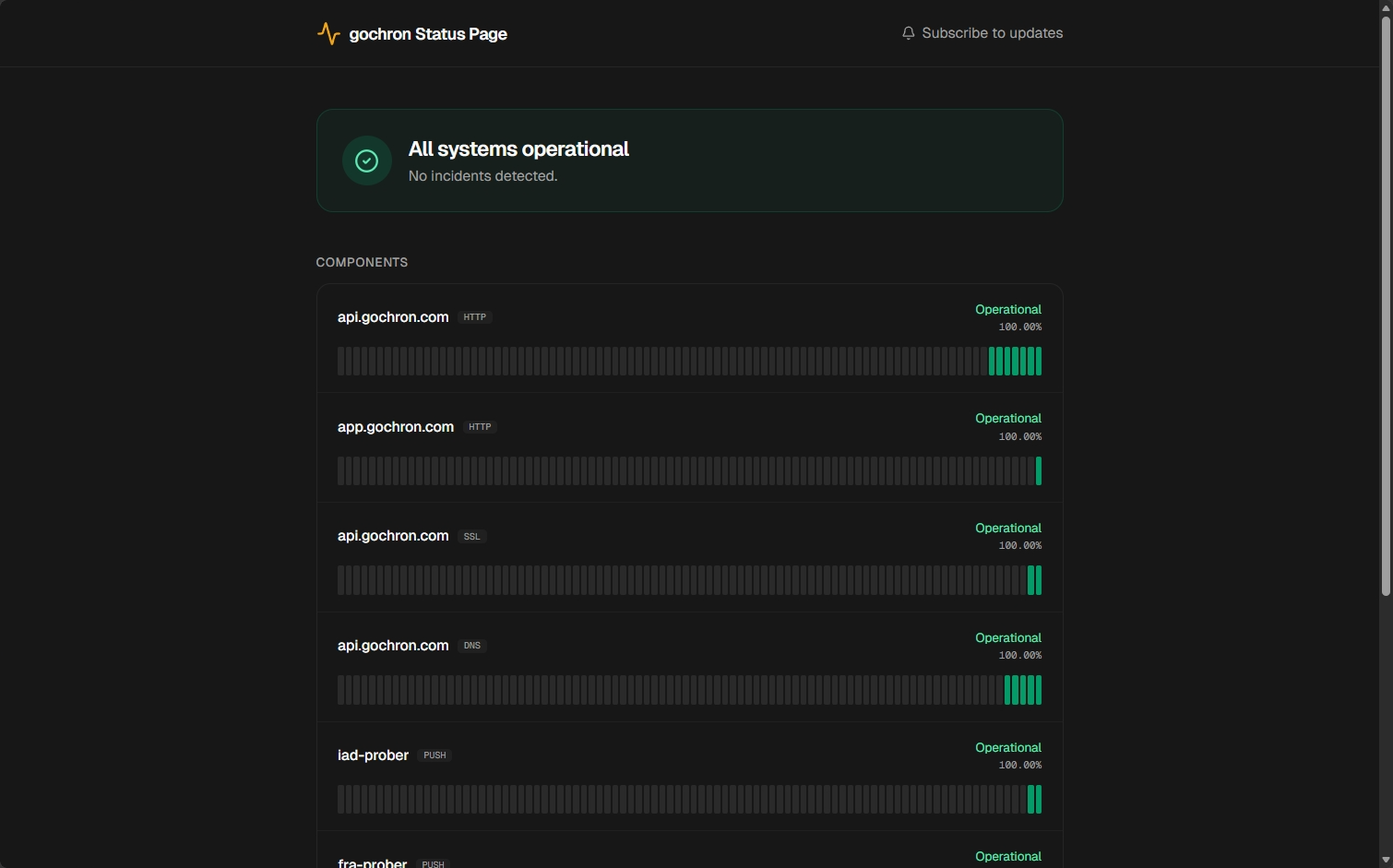
Task: Click the HTTP badge next to api.gochron.com
Action: [474, 317]
